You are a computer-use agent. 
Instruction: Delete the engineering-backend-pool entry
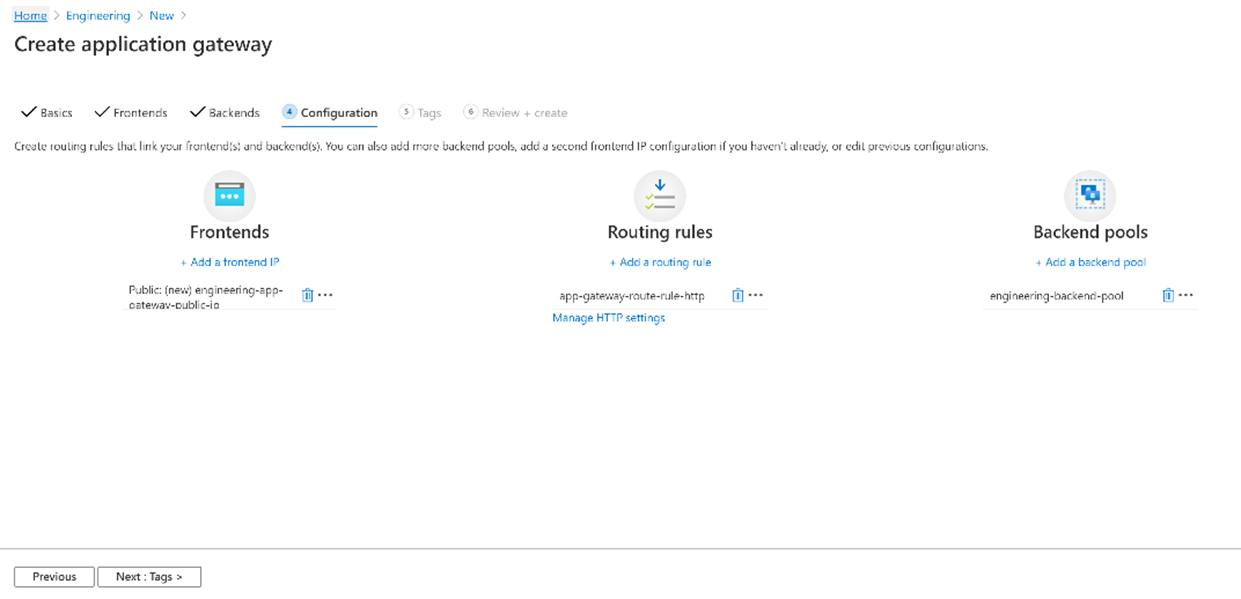(1168, 295)
